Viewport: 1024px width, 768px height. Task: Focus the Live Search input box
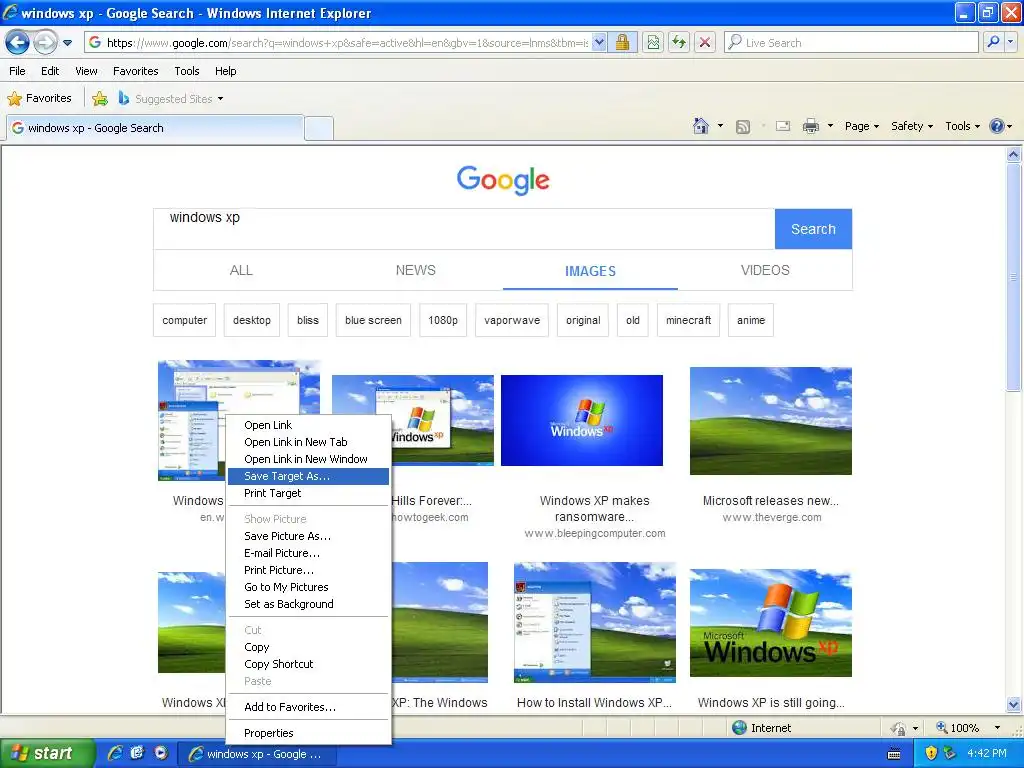click(x=851, y=42)
